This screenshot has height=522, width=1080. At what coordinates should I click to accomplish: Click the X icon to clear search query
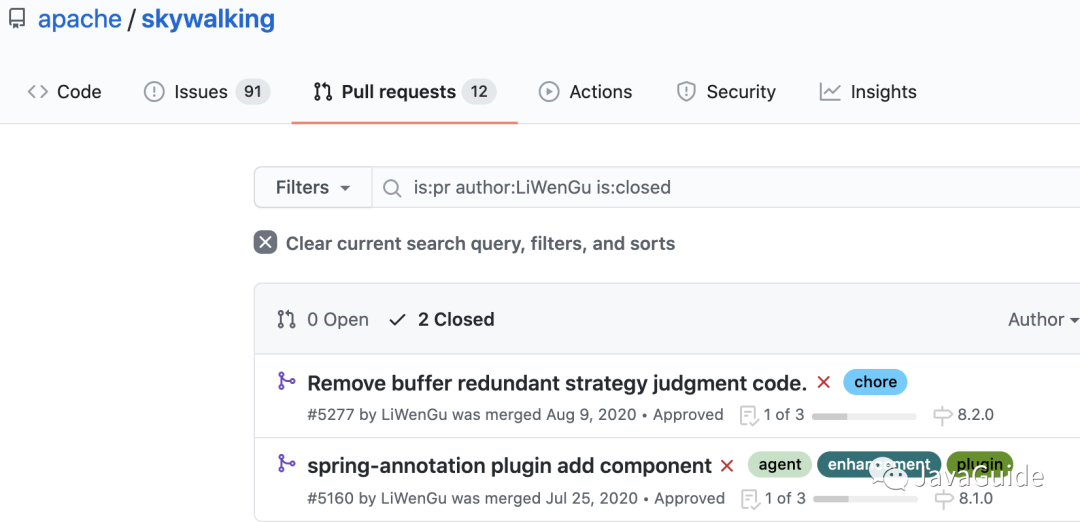[265, 243]
